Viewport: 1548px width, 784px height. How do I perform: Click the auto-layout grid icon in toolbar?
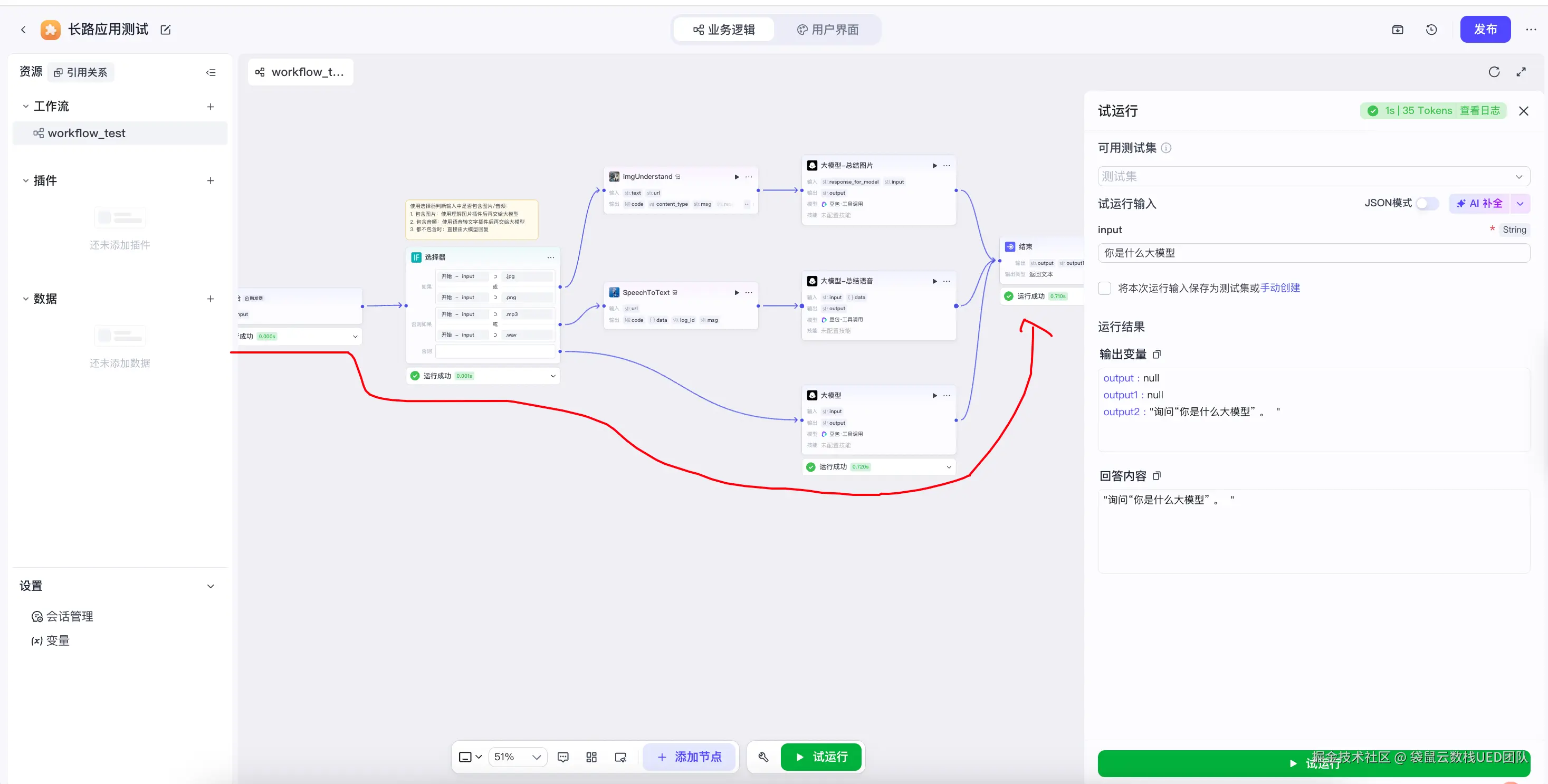click(x=591, y=757)
